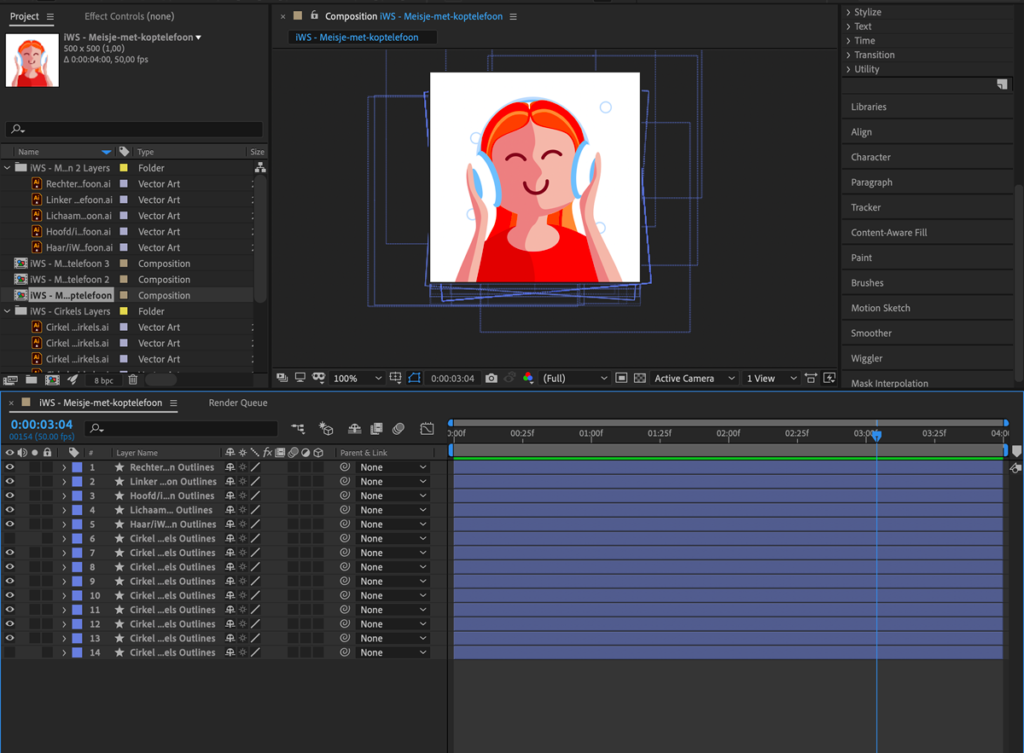The width and height of the screenshot is (1024, 753).
Task: Click Show Channel color management icon
Action: click(528, 379)
